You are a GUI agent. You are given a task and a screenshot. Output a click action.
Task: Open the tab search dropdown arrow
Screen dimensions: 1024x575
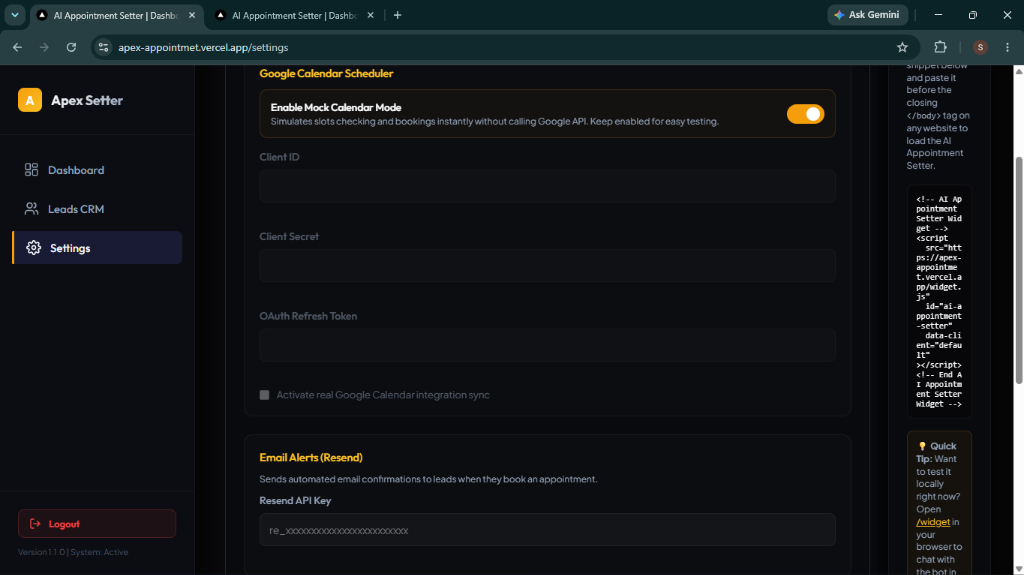point(14,15)
